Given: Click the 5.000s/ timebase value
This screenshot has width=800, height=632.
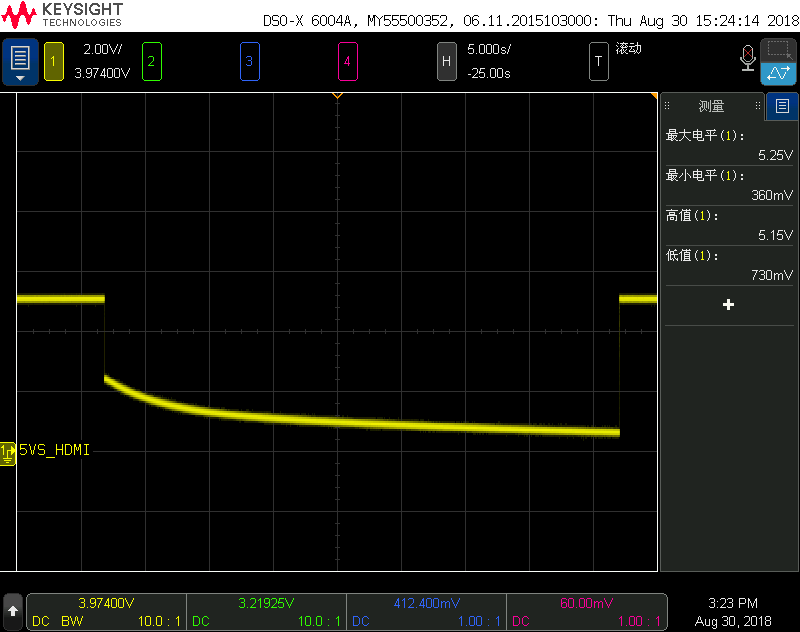Looking at the screenshot, I should (489, 49).
